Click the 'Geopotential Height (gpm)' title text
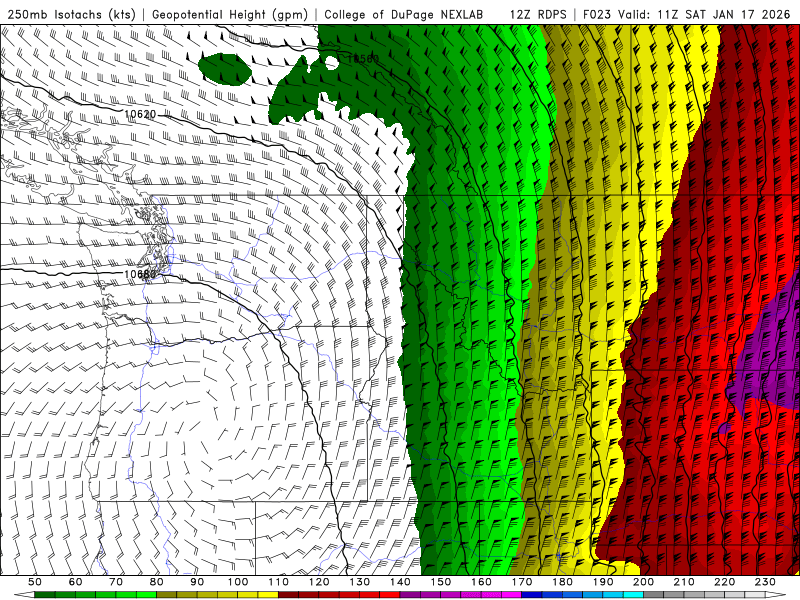This screenshot has height=600, width=800. coord(230,14)
